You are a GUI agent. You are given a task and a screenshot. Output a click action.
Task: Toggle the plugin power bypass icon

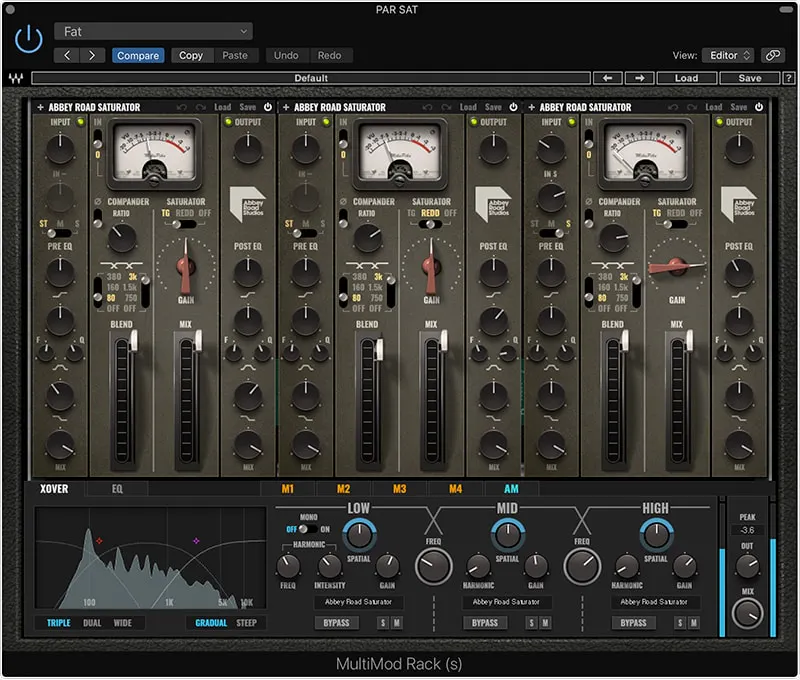(29, 39)
